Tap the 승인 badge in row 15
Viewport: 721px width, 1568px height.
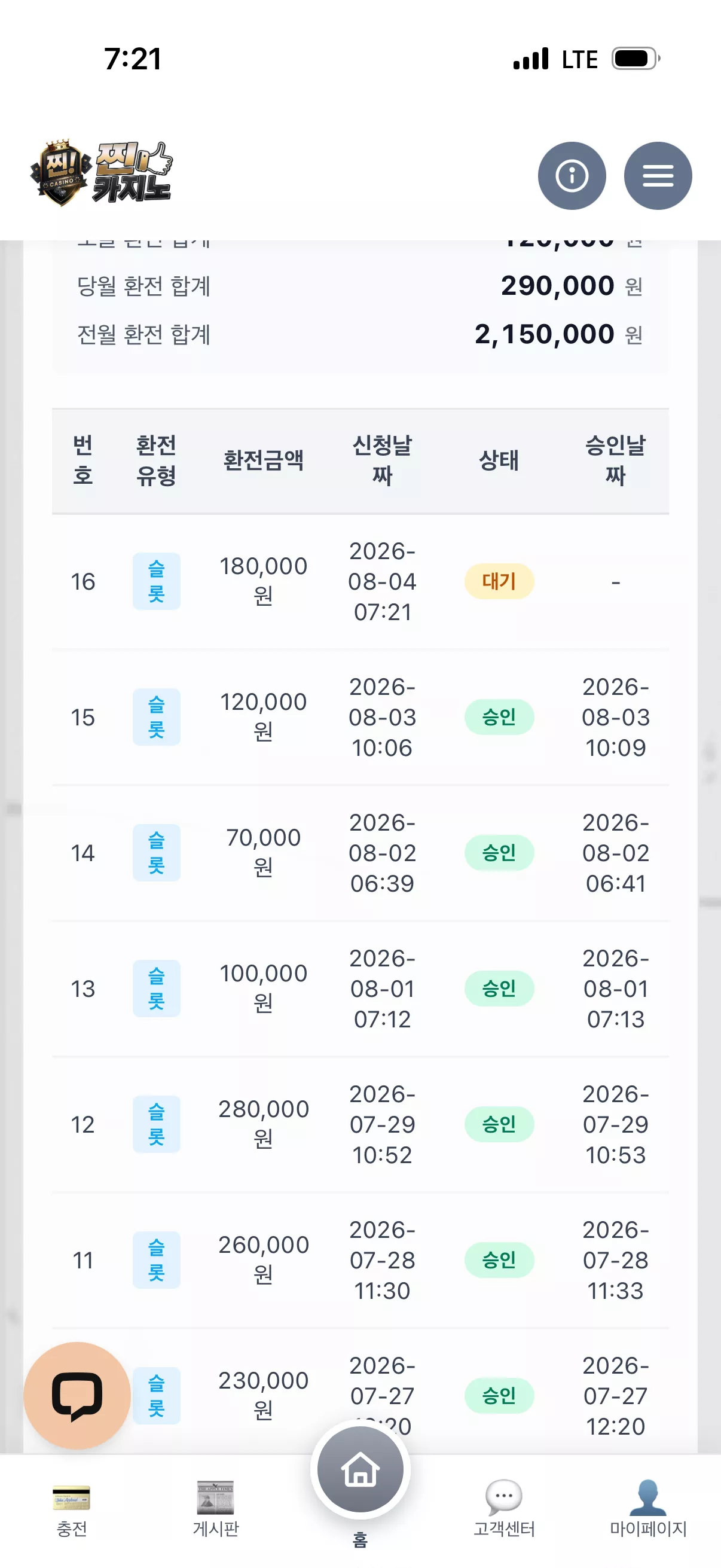point(499,717)
